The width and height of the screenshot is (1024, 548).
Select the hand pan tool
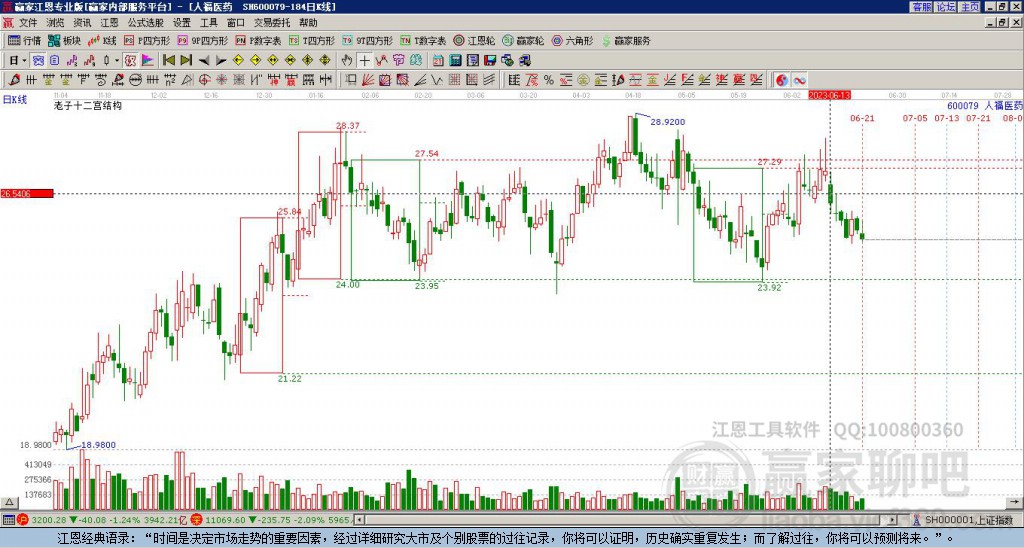[347, 60]
